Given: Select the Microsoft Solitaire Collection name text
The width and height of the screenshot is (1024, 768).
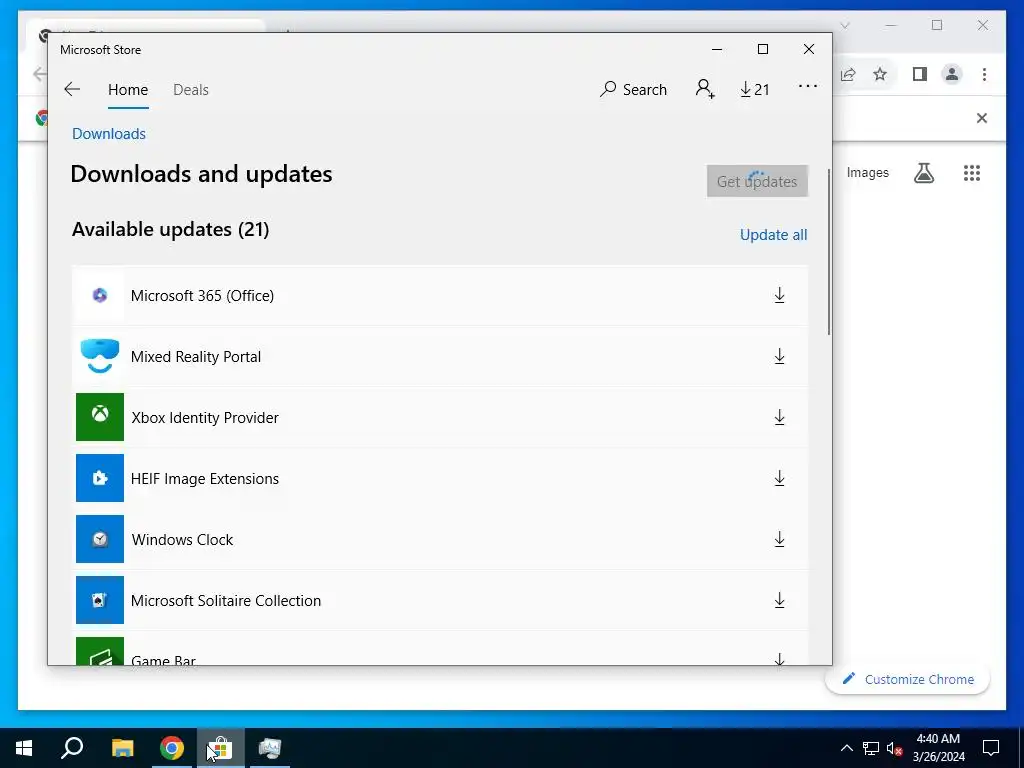Looking at the screenshot, I should click(226, 601).
